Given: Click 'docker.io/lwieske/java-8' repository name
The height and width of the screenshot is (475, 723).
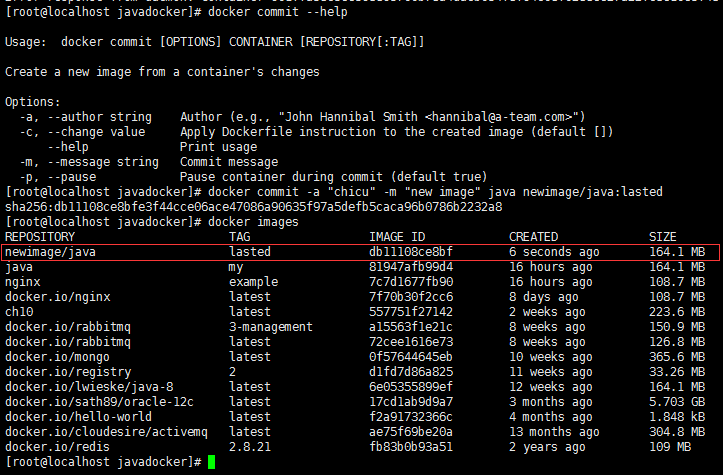Looking at the screenshot, I should pos(89,387).
